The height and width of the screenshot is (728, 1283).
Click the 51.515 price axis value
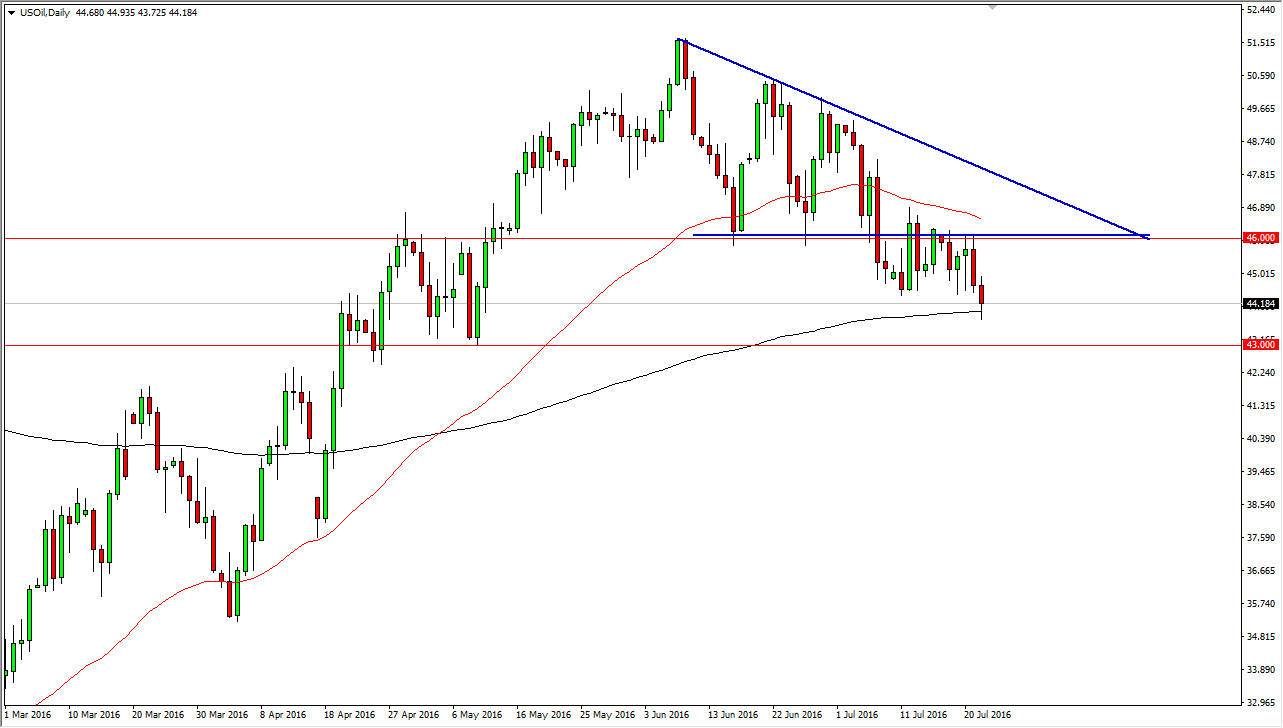click(1259, 42)
